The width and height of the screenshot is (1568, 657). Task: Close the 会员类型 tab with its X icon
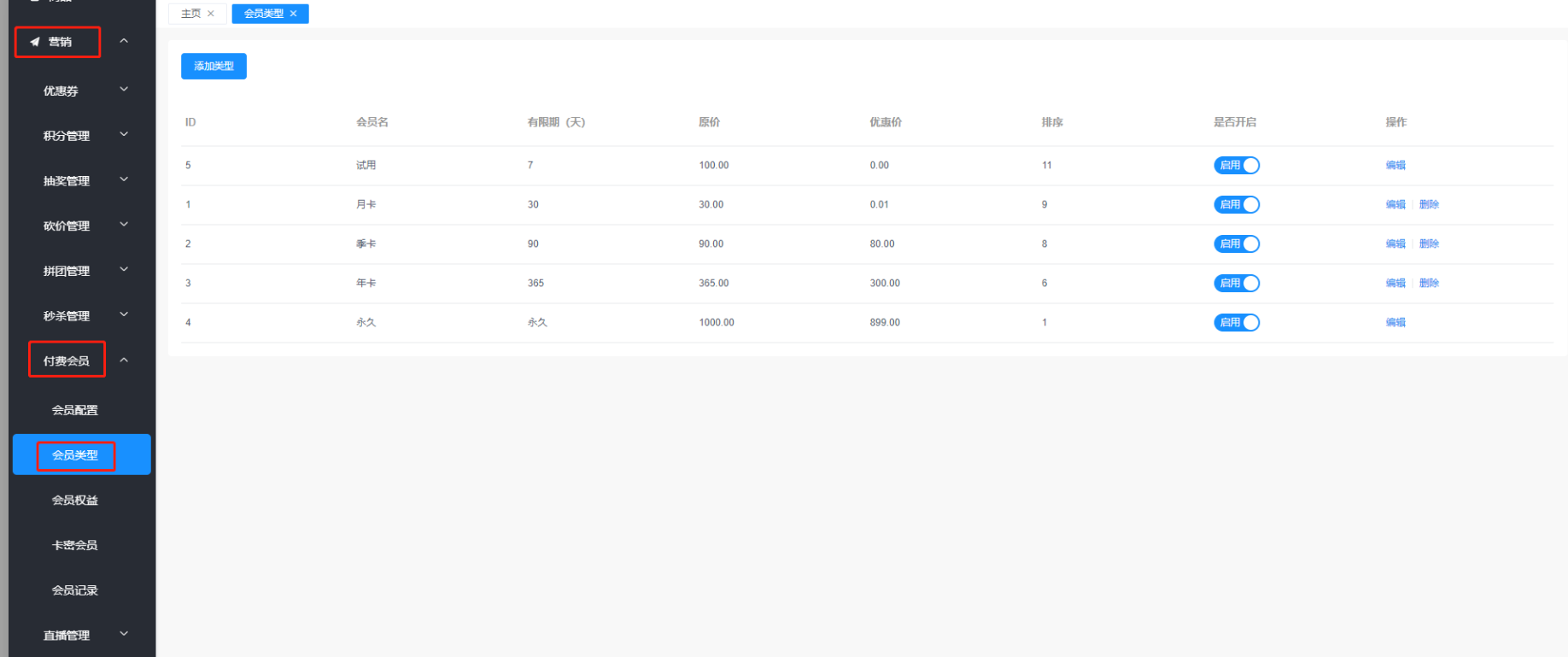[x=294, y=14]
